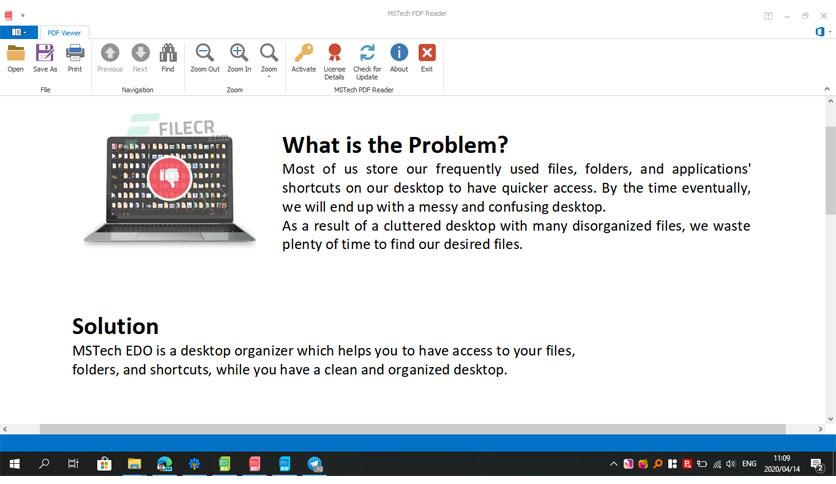The height and width of the screenshot is (484, 836).
Task: Open the notification action center
Action: (817, 464)
